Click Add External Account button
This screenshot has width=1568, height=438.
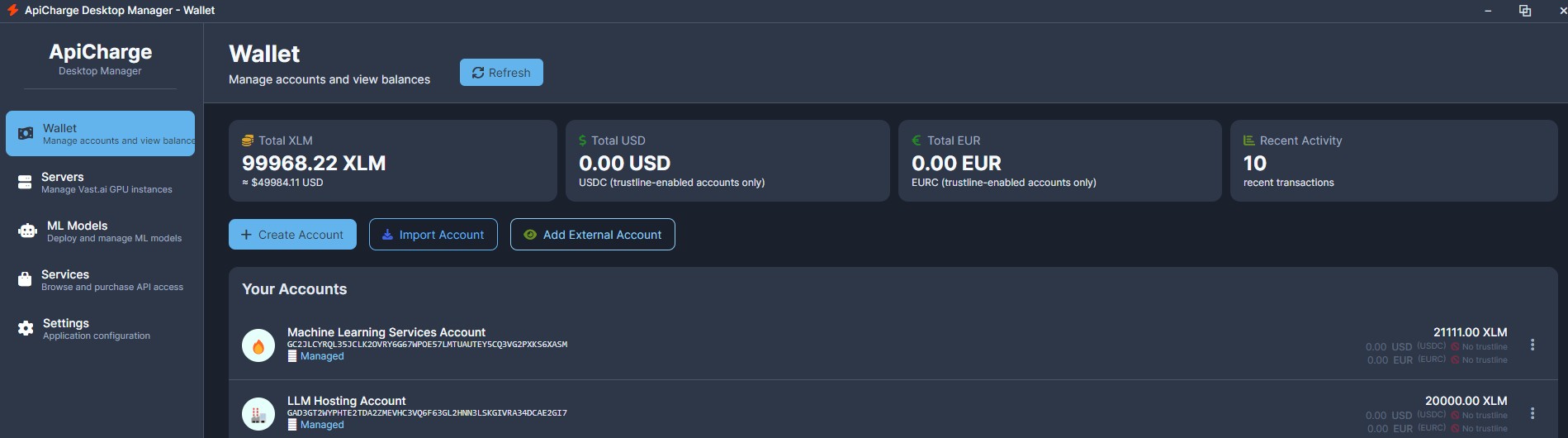pos(592,235)
